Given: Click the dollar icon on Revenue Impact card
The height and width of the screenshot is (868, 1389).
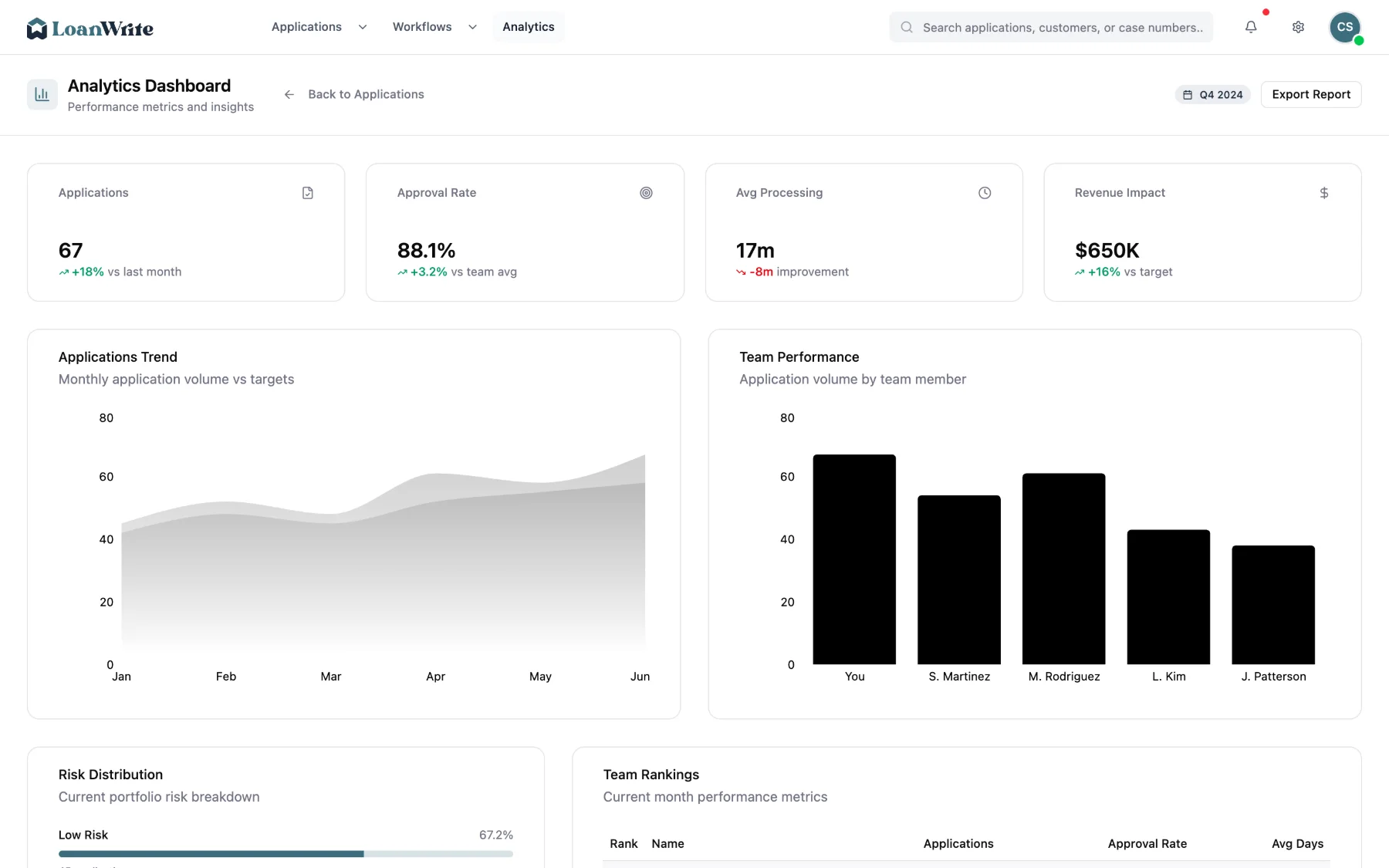Looking at the screenshot, I should [x=1324, y=193].
